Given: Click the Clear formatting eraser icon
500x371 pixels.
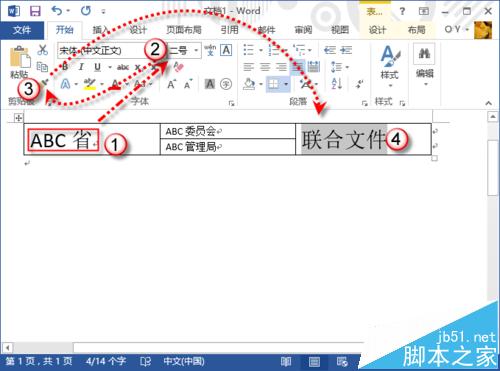Looking at the screenshot, I should 179,67.
